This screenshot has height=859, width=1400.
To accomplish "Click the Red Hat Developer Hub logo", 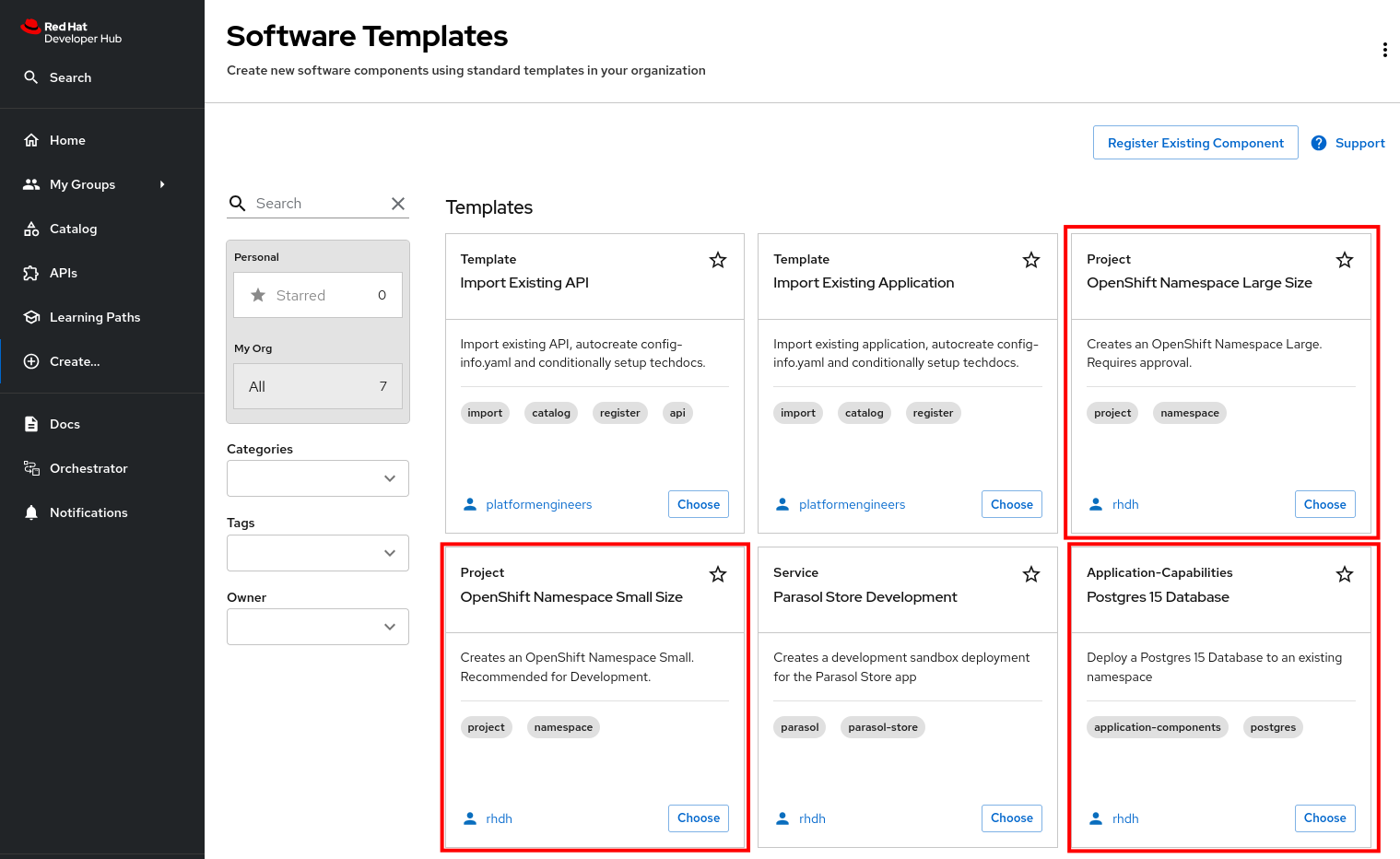I will [x=71, y=32].
